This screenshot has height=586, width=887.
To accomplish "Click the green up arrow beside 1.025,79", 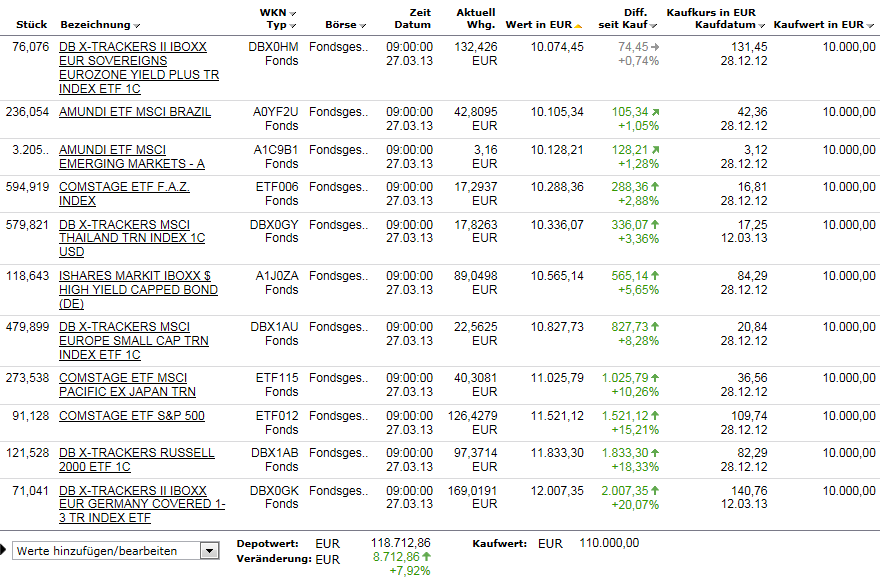I will tap(655, 377).
